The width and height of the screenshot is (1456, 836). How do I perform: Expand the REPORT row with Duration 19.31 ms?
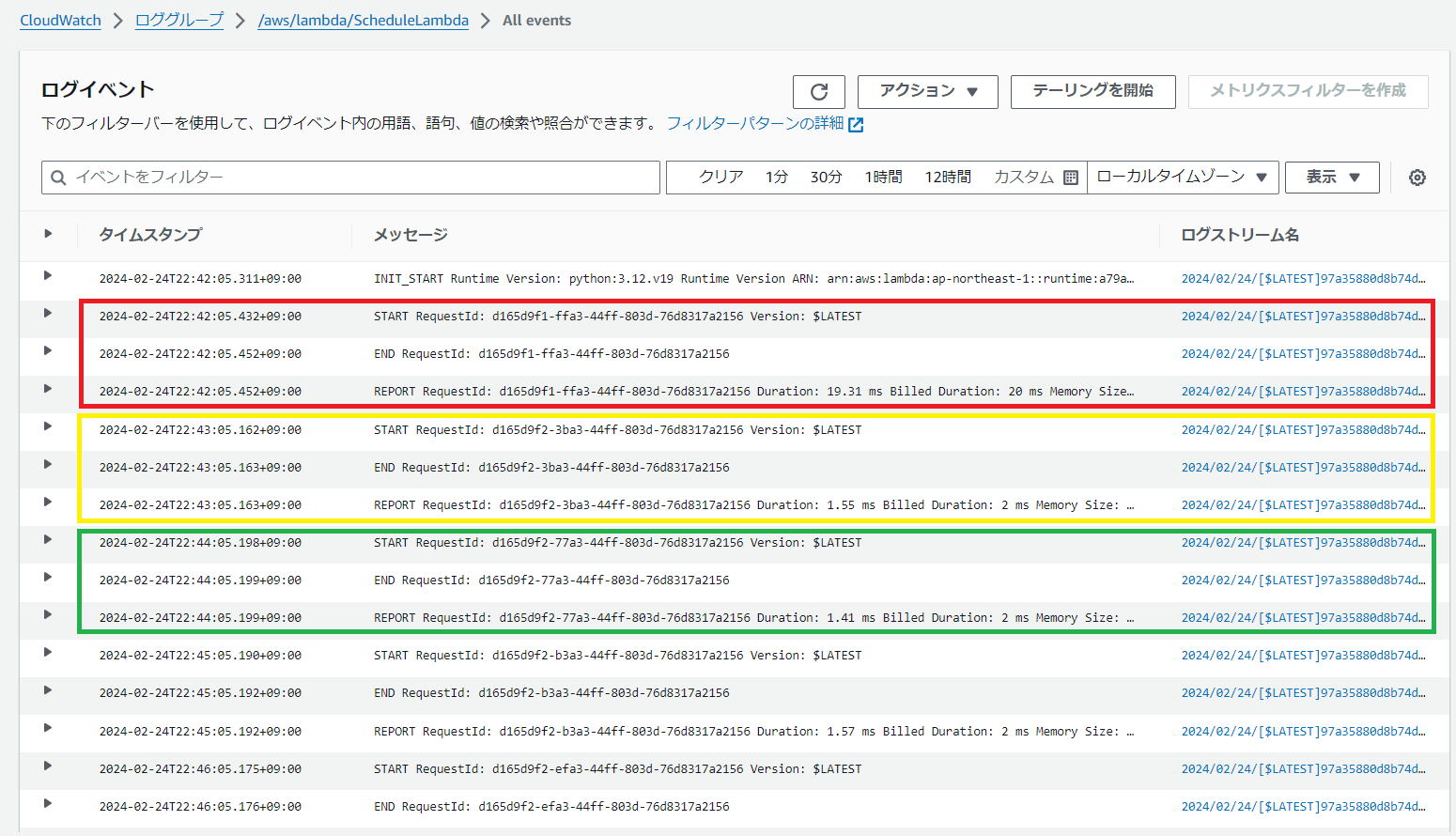tap(48, 389)
